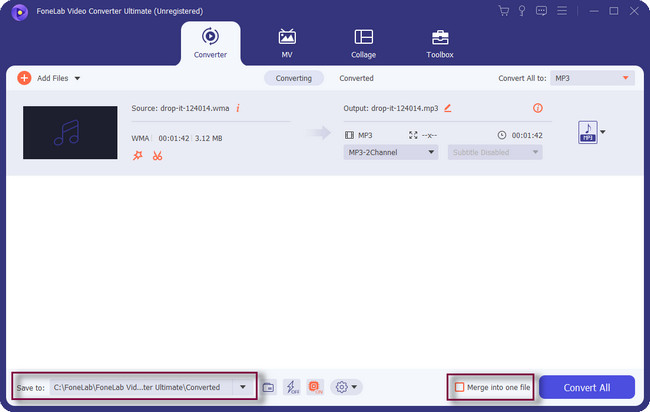Open the feedback chat icon
The image size is (650, 412).
(x=541, y=11)
